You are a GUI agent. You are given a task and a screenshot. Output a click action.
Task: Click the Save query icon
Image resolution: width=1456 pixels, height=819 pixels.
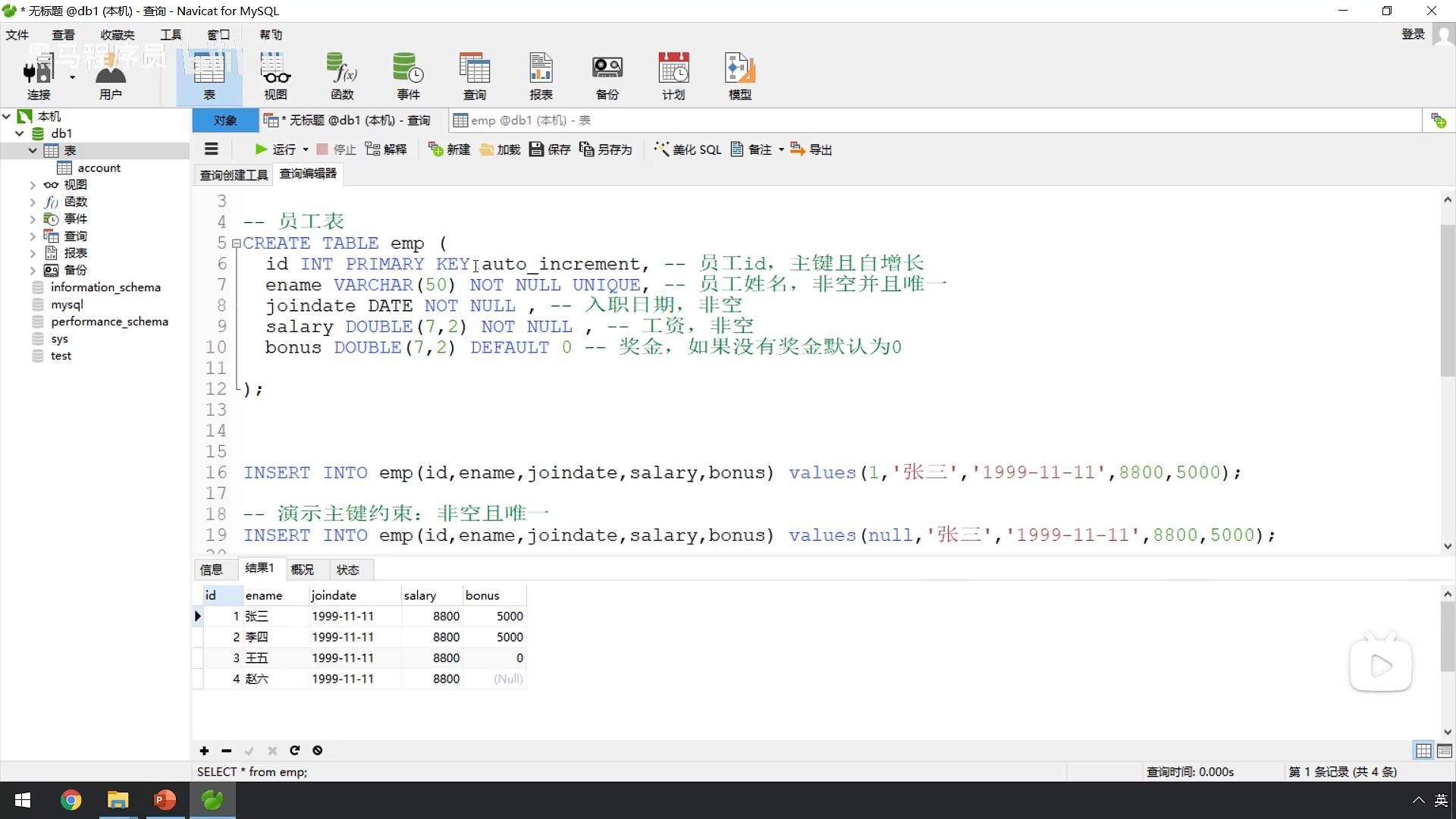pyautogui.click(x=536, y=149)
